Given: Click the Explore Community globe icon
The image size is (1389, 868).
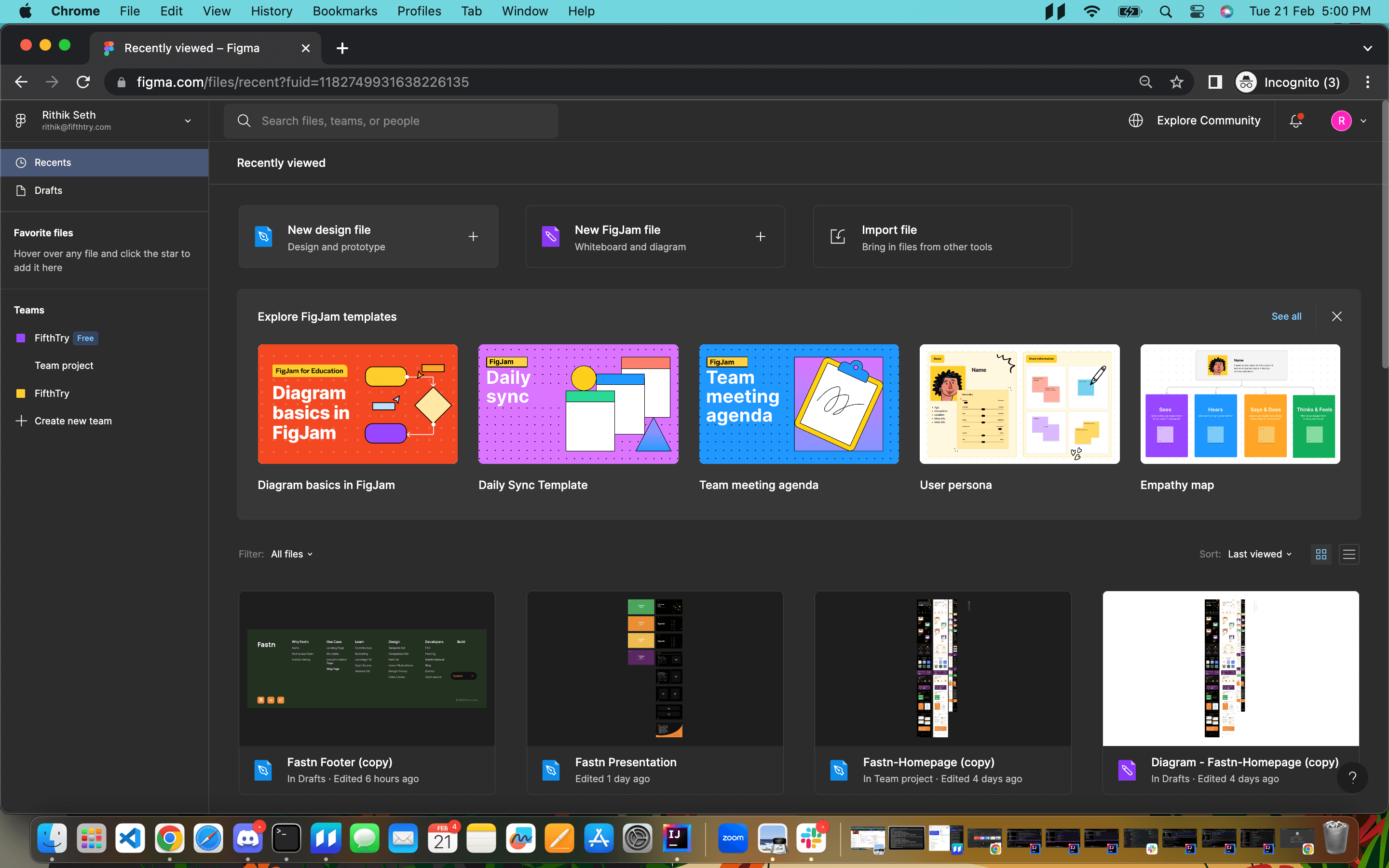Looking at the screenshot, I should click(1135, 121).
